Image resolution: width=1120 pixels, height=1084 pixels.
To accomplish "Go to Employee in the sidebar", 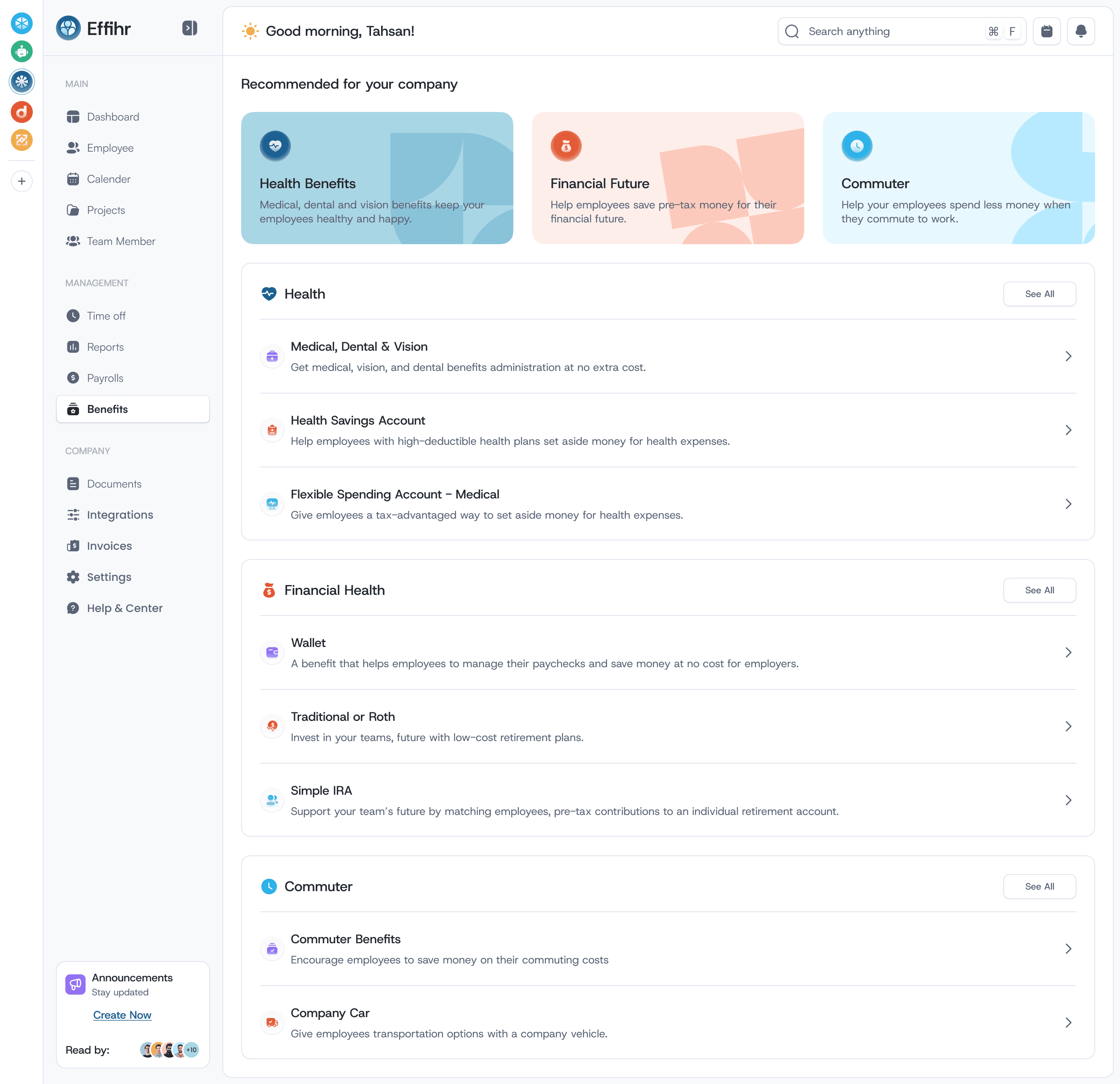I will pyautogui.click(x=133, y=148).
